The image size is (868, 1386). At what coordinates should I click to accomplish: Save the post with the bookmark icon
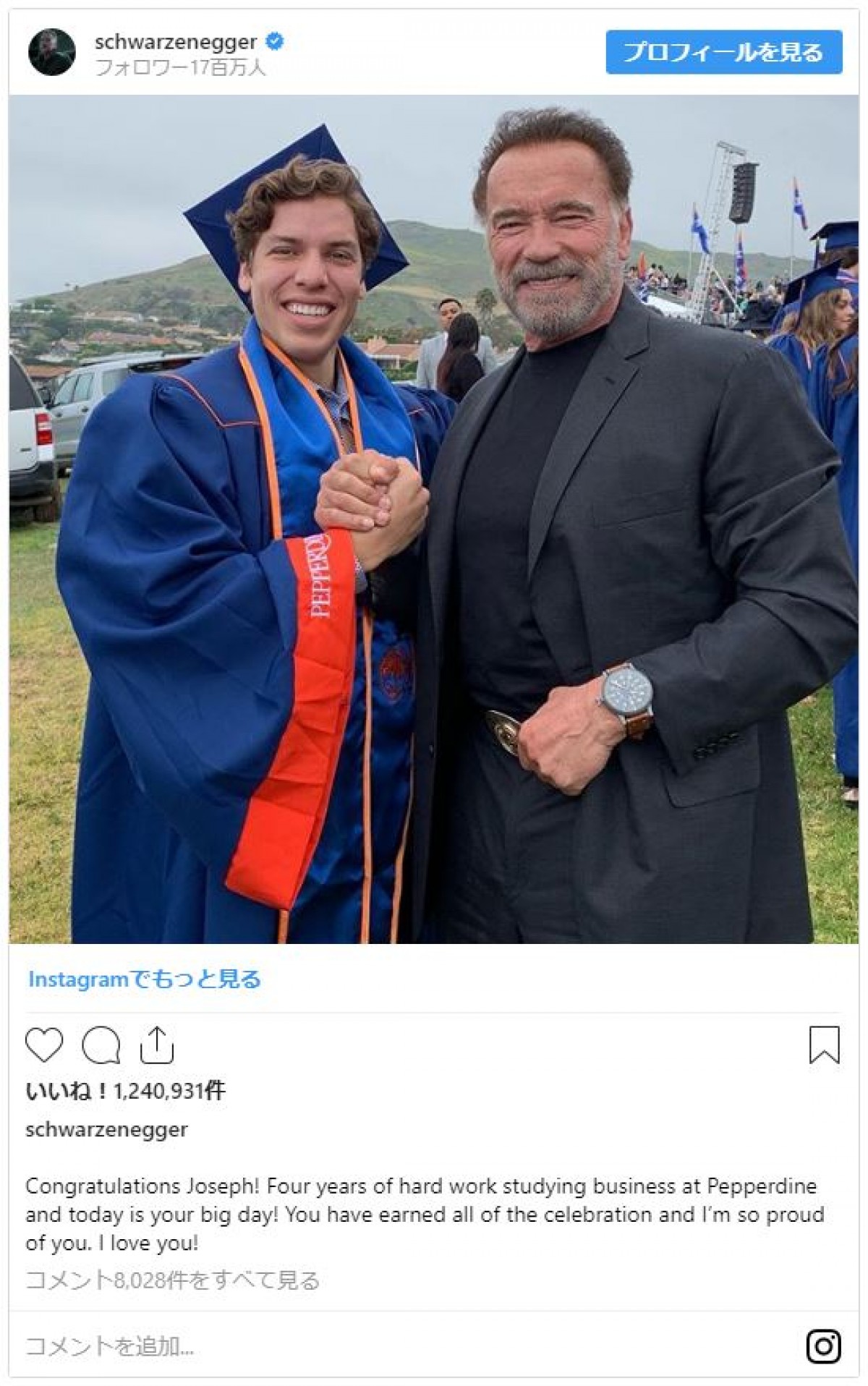824,1045
